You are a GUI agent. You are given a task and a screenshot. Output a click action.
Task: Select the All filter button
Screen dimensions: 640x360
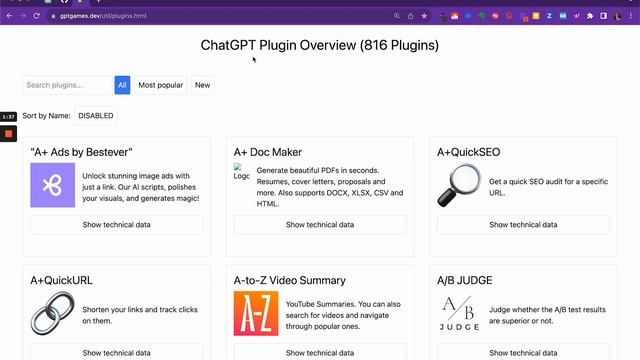[x=122, y=85]
